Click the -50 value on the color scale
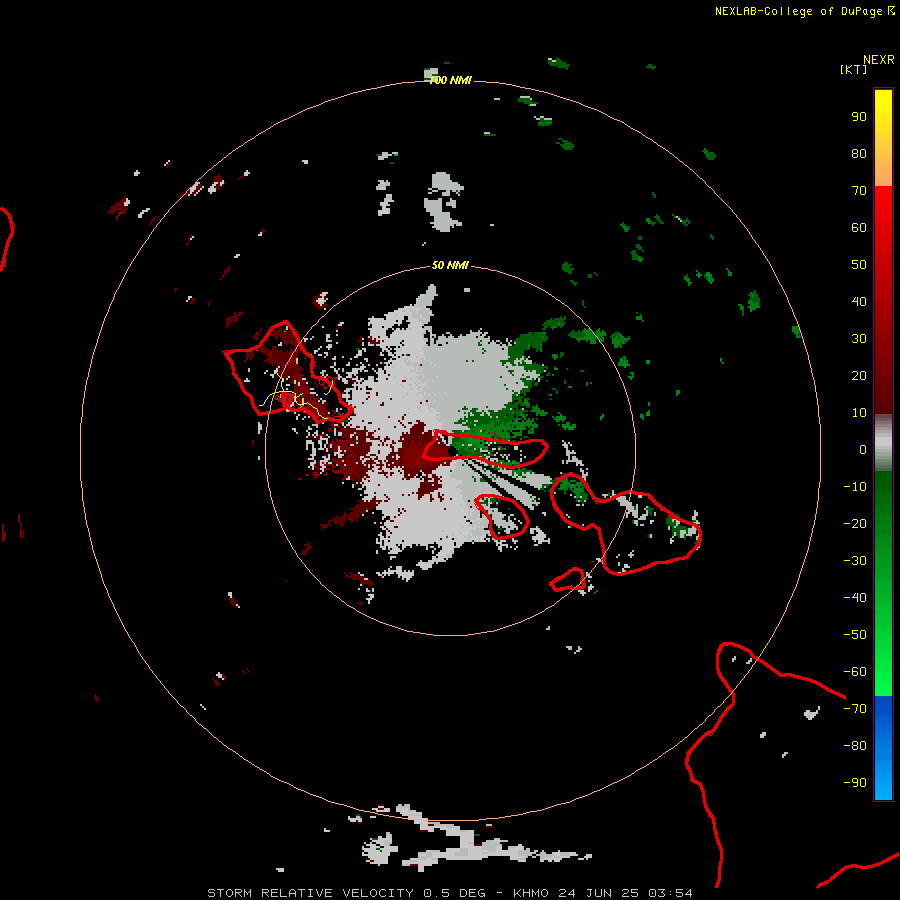900x900 pixels. (x=855, y=634)
